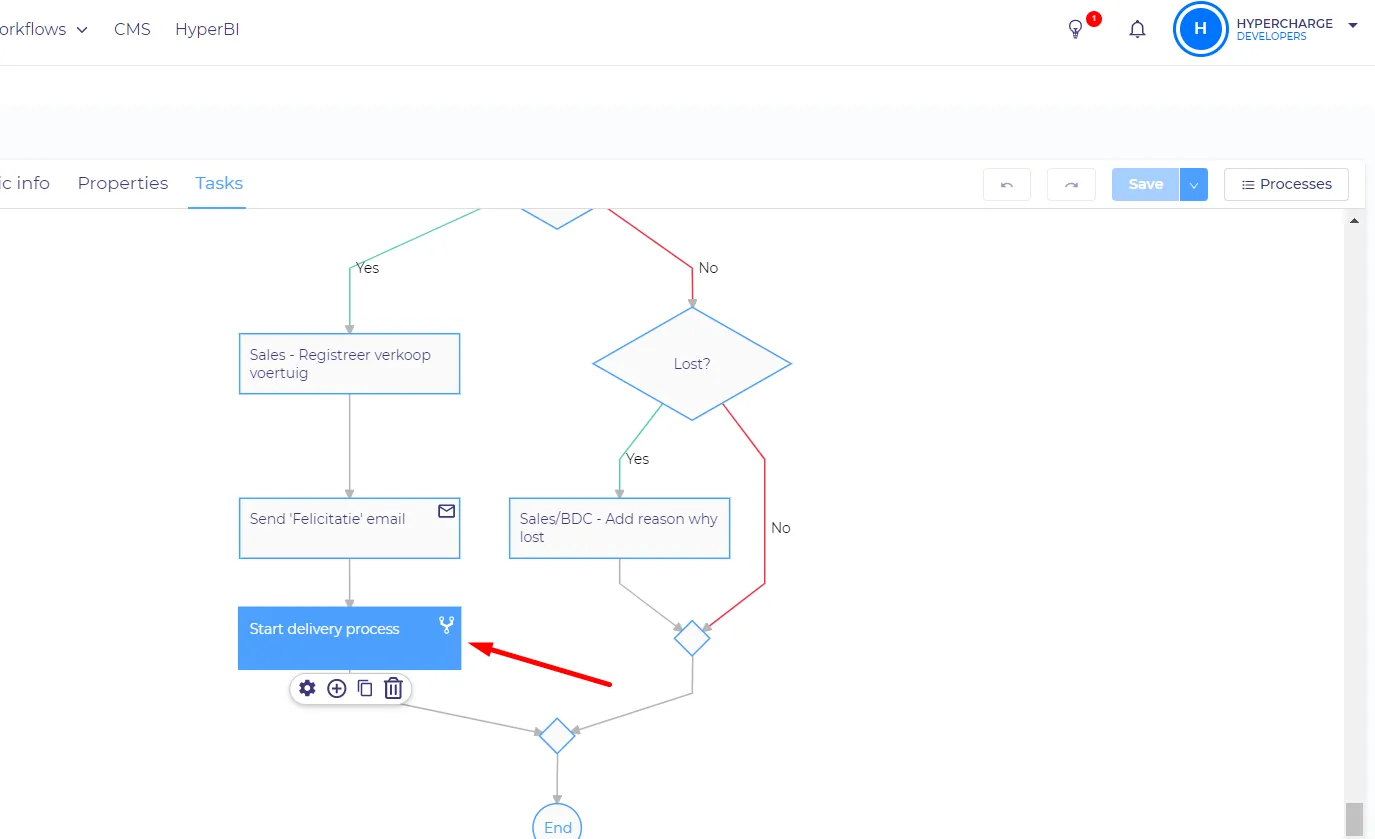The height and width of the screenshot is (839, 1375).
Task: Click the End node circle
Action: 557,824
